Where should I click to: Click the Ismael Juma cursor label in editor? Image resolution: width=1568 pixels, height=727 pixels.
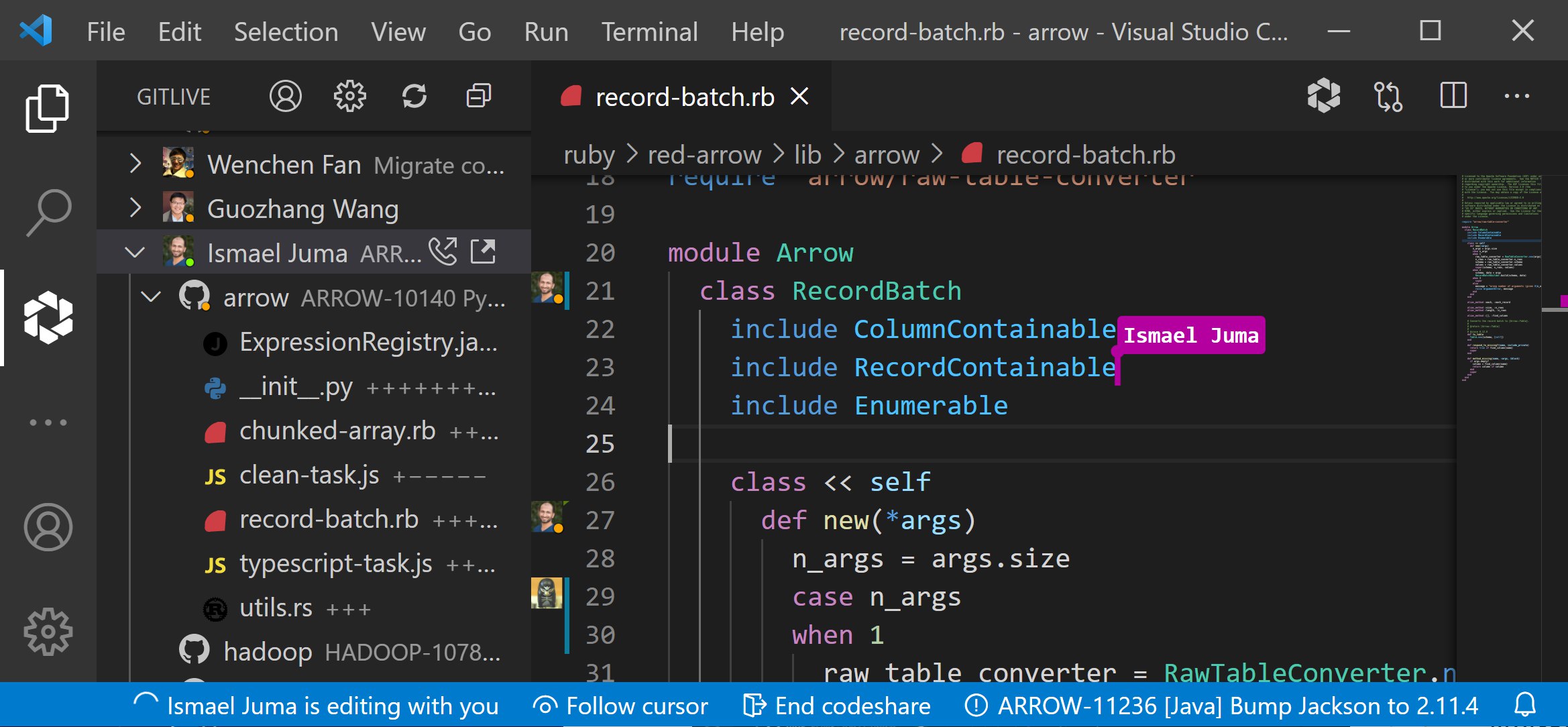1190,335
